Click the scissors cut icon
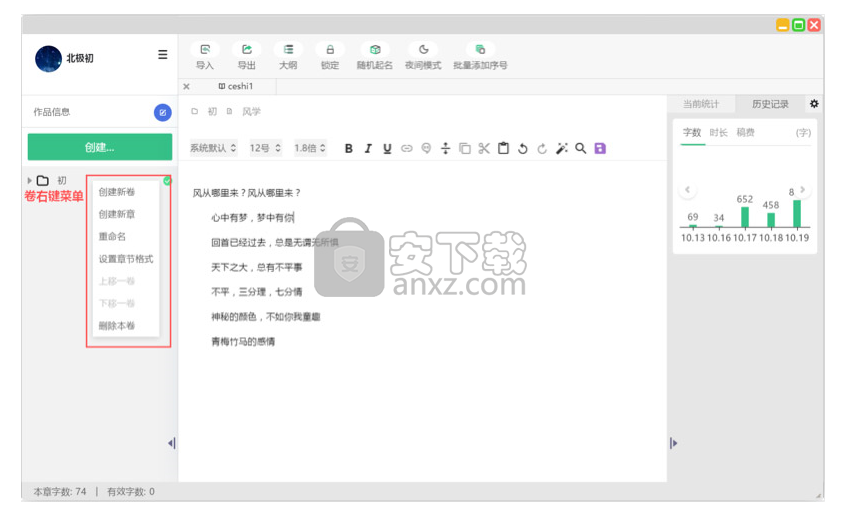The image size is (844, 517). pos(484,149)
